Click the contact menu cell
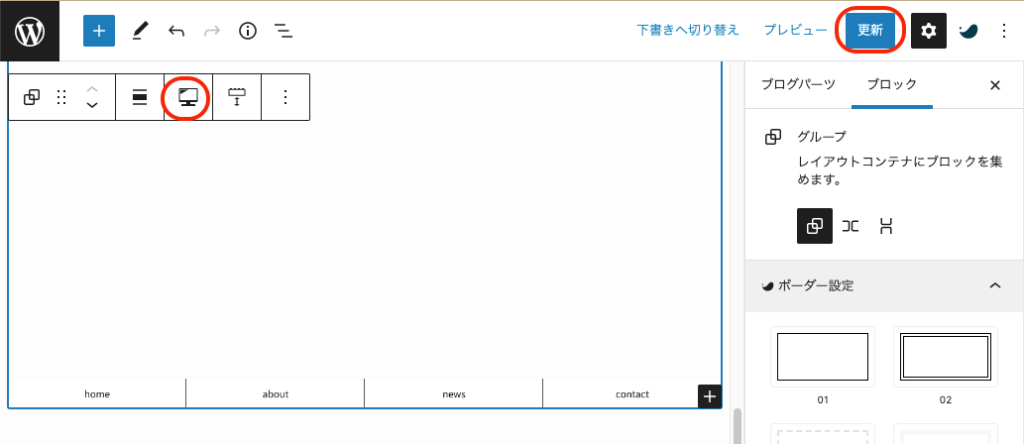 point(632,394)
